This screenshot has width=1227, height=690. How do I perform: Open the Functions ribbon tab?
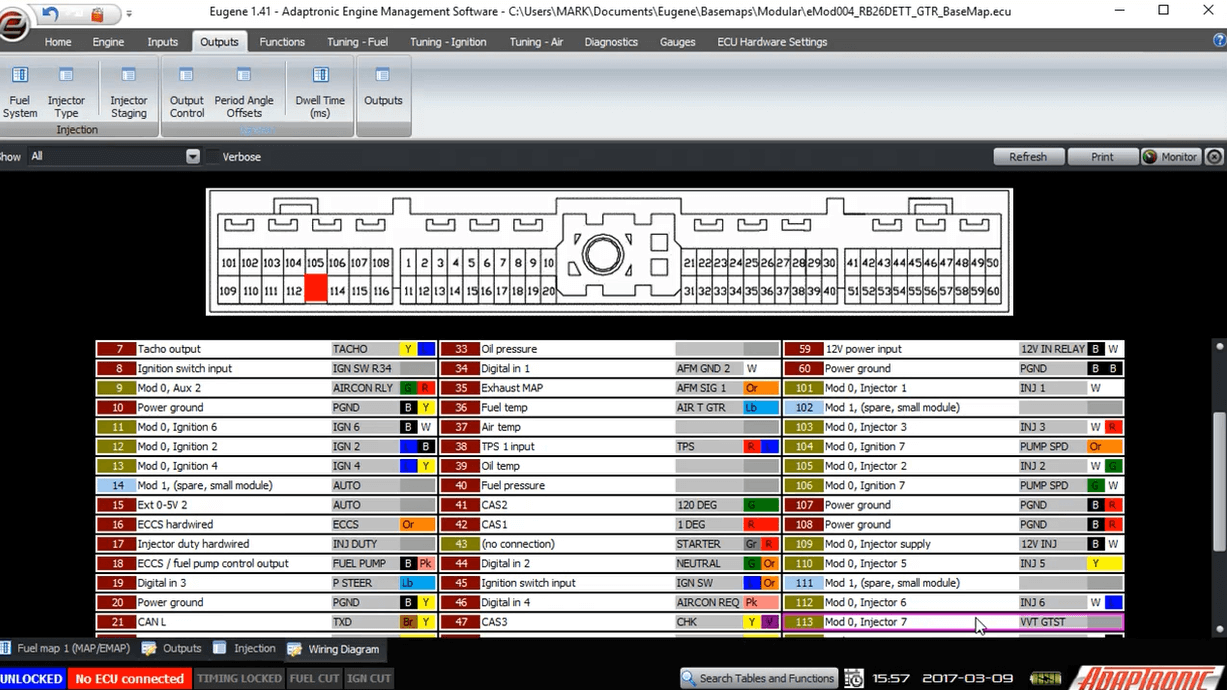click(x=282, y=42)
